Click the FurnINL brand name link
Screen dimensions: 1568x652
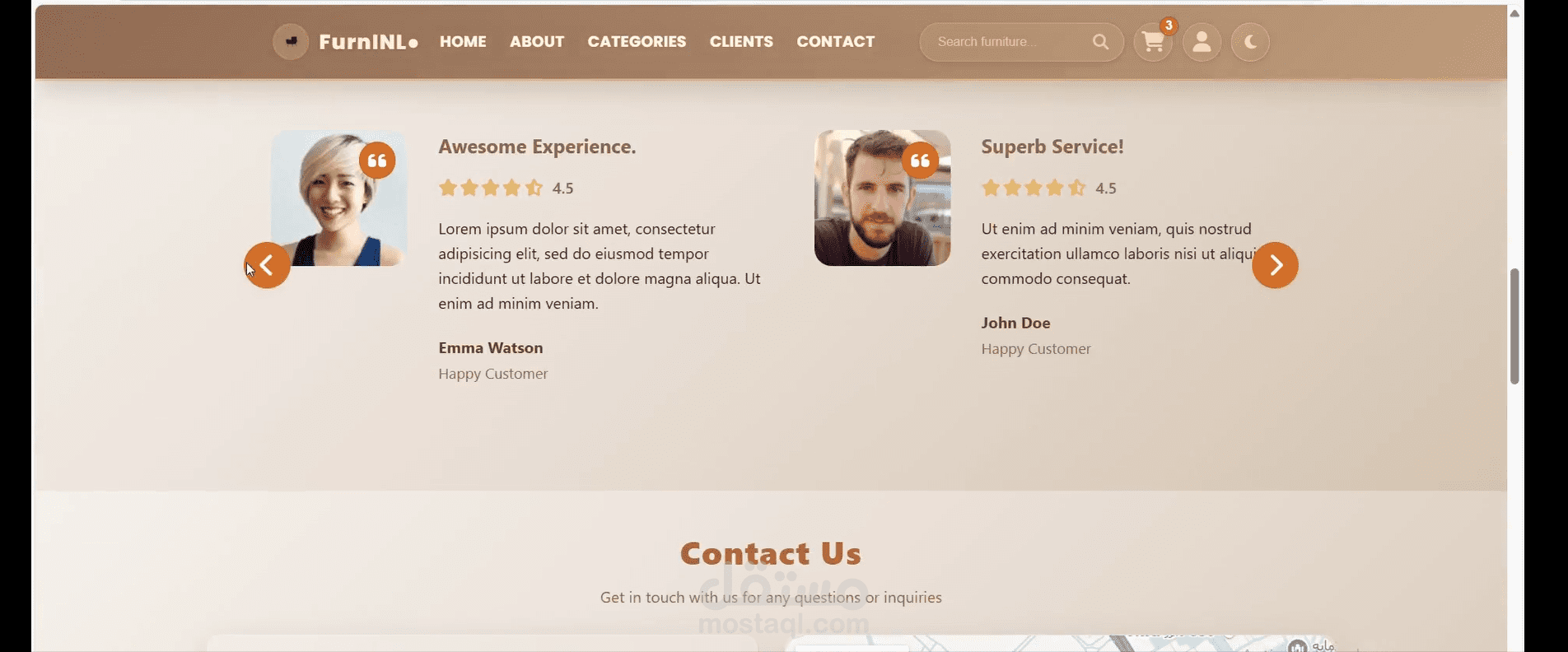click(x=368, y=41)
